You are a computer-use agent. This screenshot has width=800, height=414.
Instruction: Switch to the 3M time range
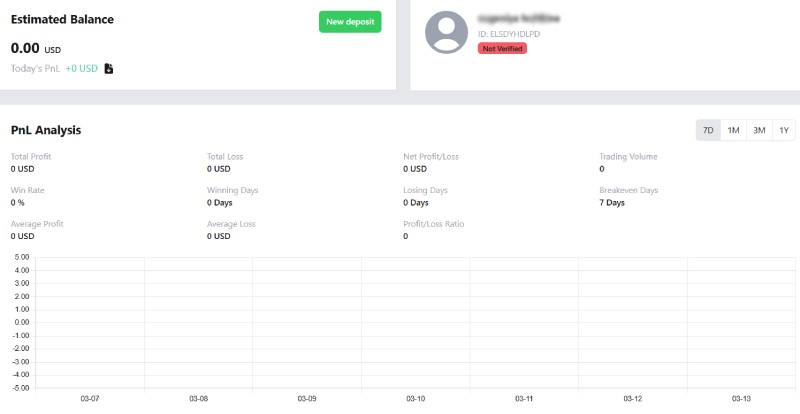point(759,130)
